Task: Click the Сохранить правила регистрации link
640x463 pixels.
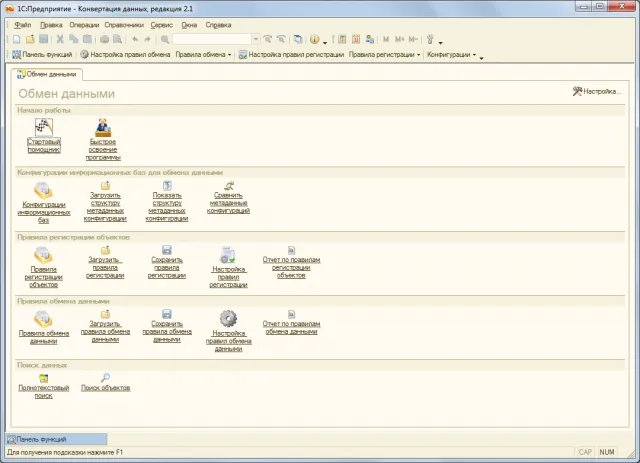Action: click(x=167, y=267)
